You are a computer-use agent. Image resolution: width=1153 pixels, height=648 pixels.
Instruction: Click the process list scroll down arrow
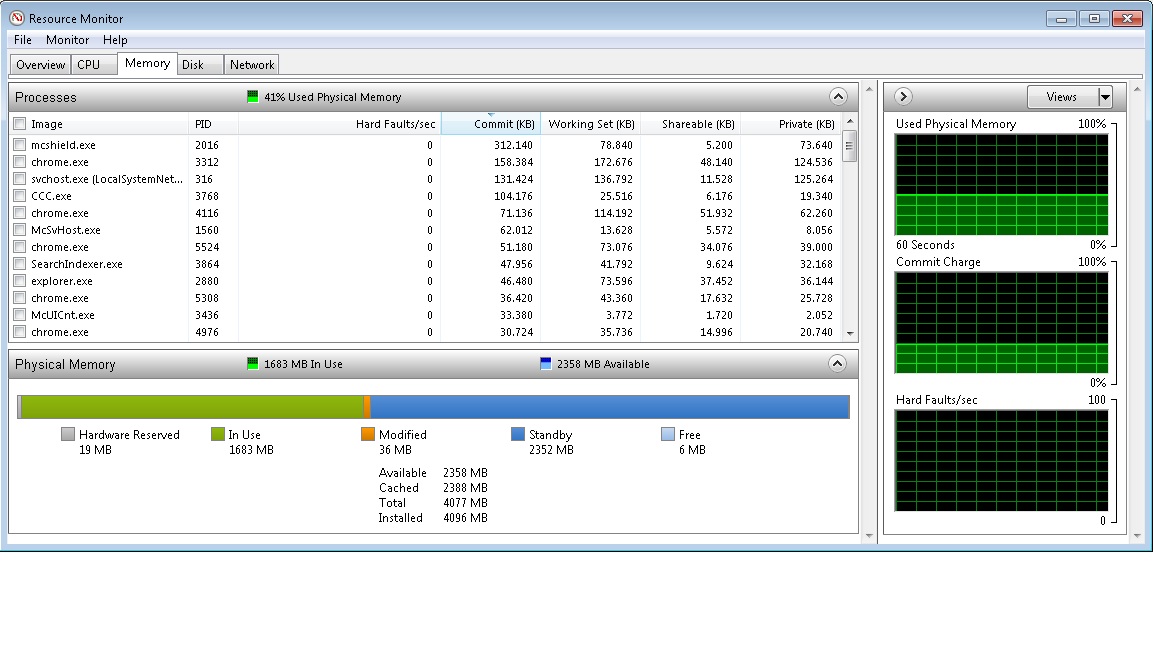(850, 333)
